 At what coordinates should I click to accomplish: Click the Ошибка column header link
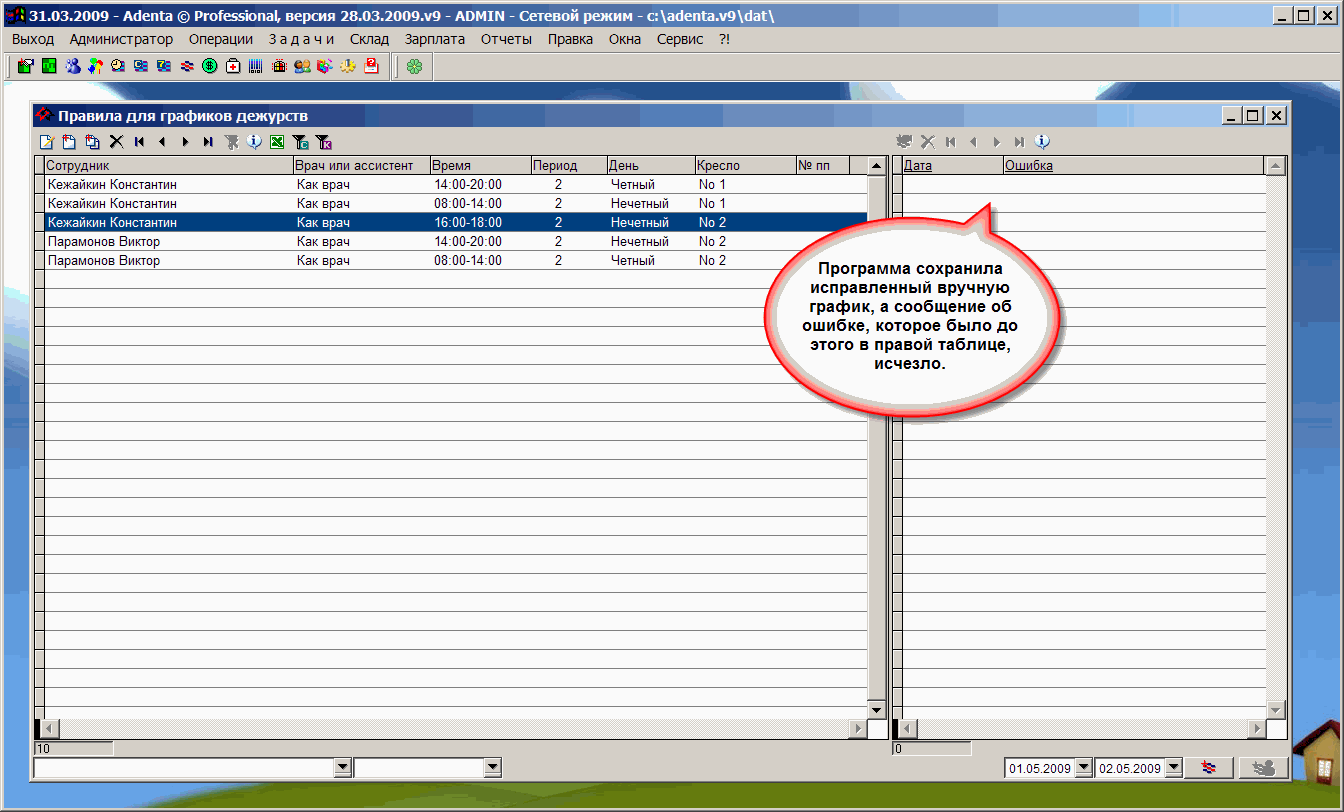(1028, 166)
